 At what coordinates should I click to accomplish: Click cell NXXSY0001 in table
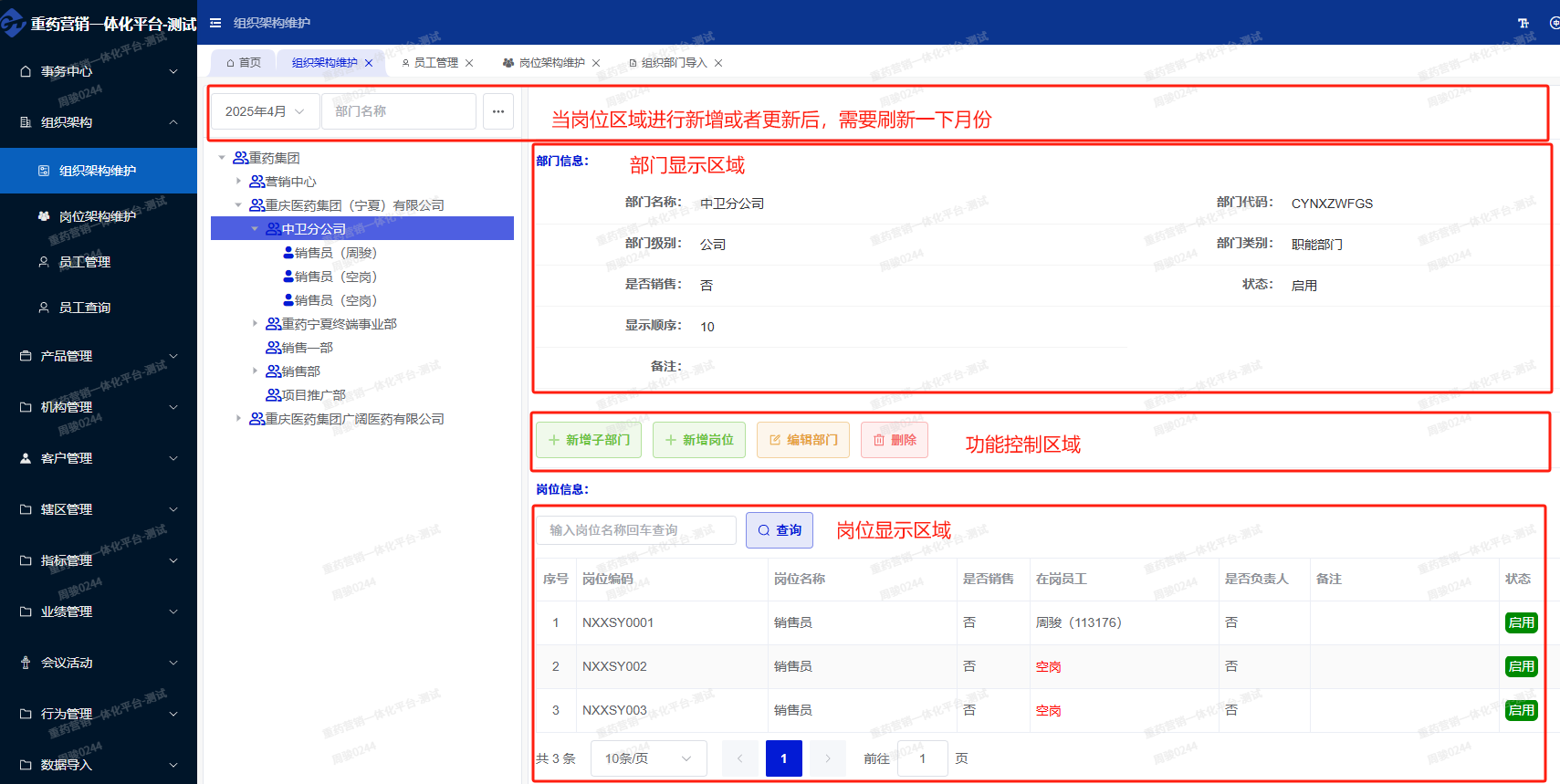618,622
